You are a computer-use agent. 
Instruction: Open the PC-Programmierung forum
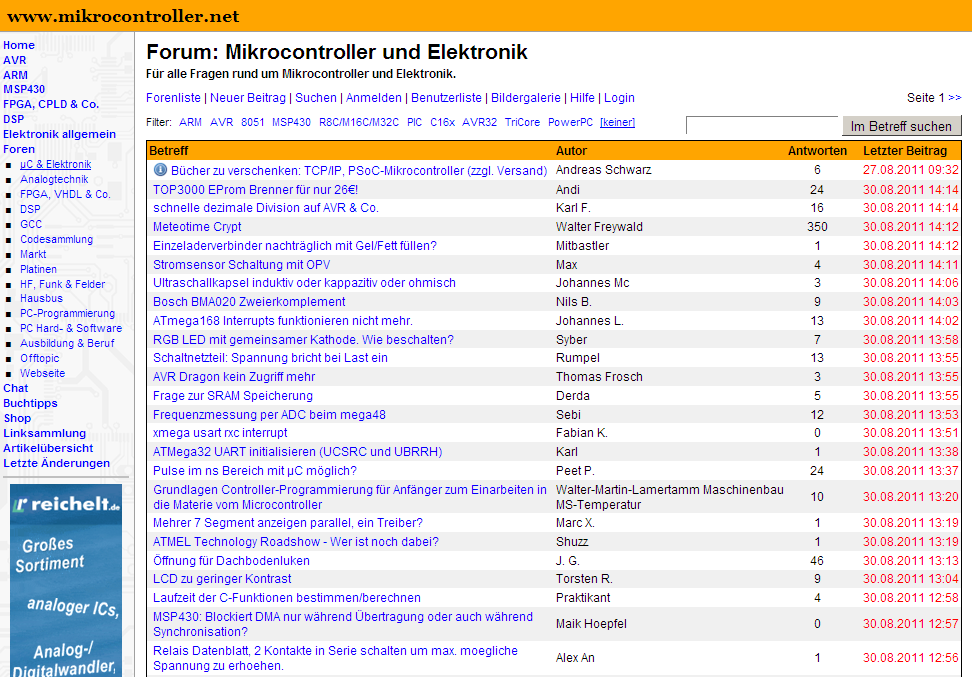pos(68,313)
